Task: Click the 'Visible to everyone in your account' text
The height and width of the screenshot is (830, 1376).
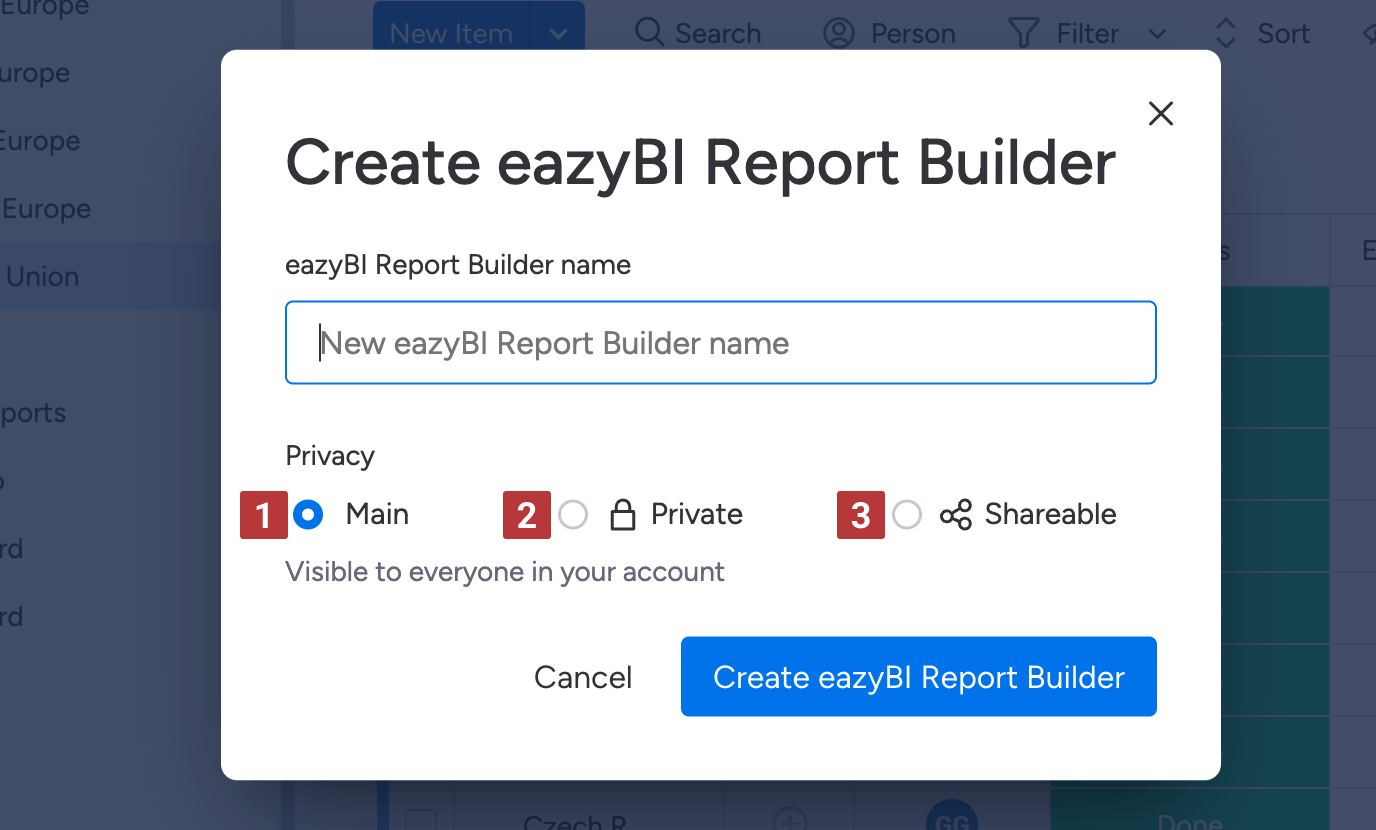Action: click(x=505, y=572)
